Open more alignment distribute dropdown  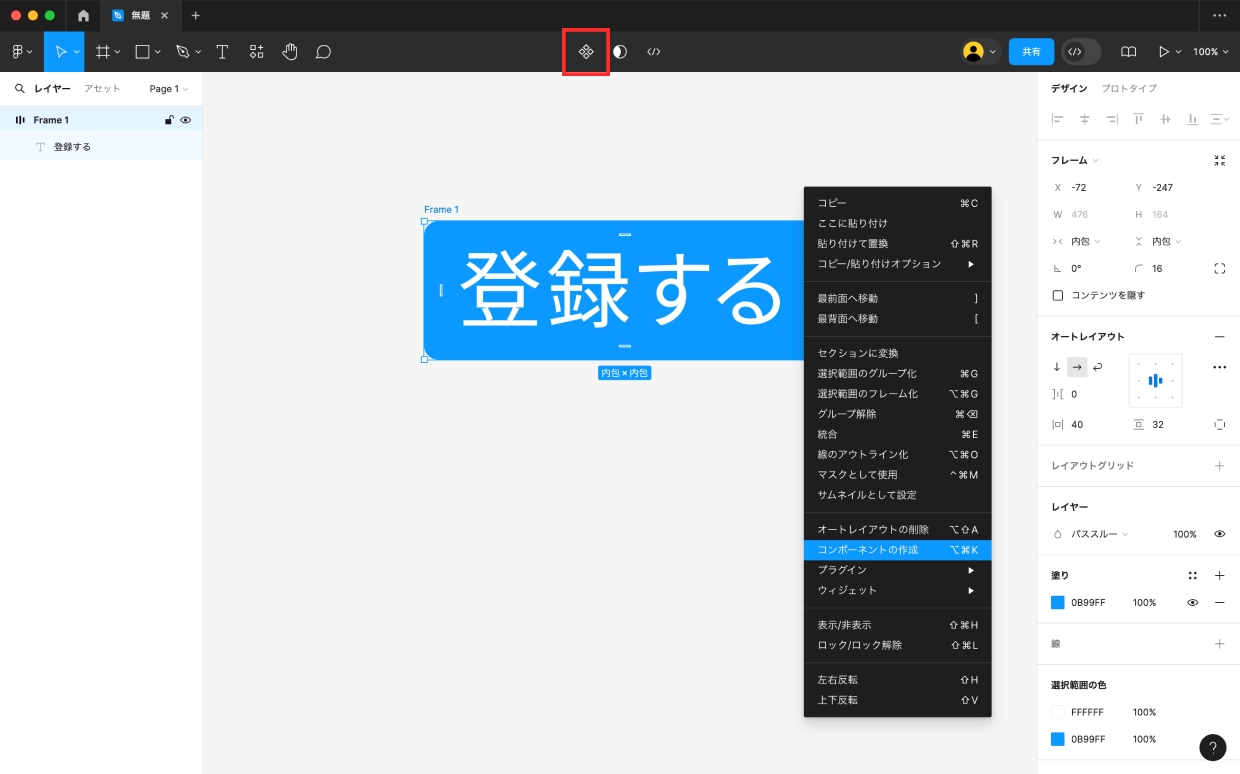coord(1220,119)
